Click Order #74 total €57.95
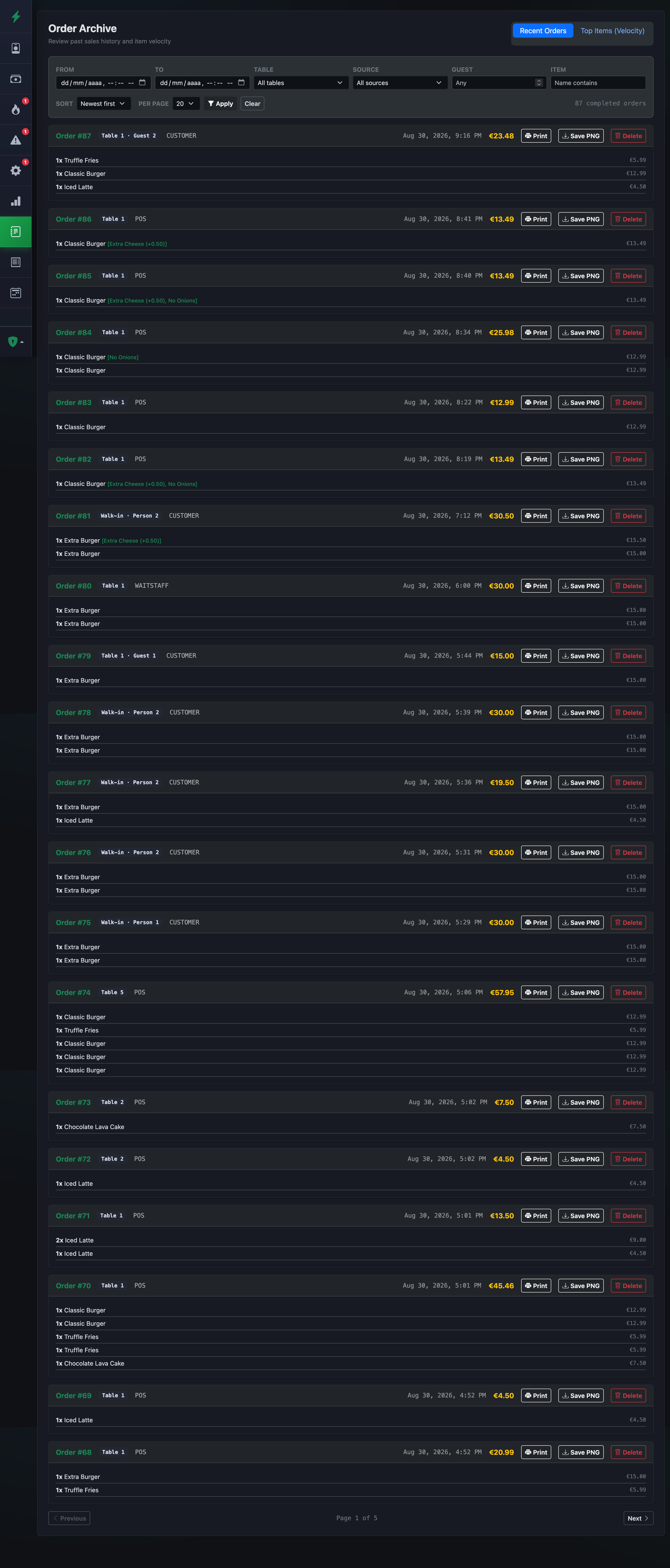The image size is (670, 1568). (x=502, y=992)
